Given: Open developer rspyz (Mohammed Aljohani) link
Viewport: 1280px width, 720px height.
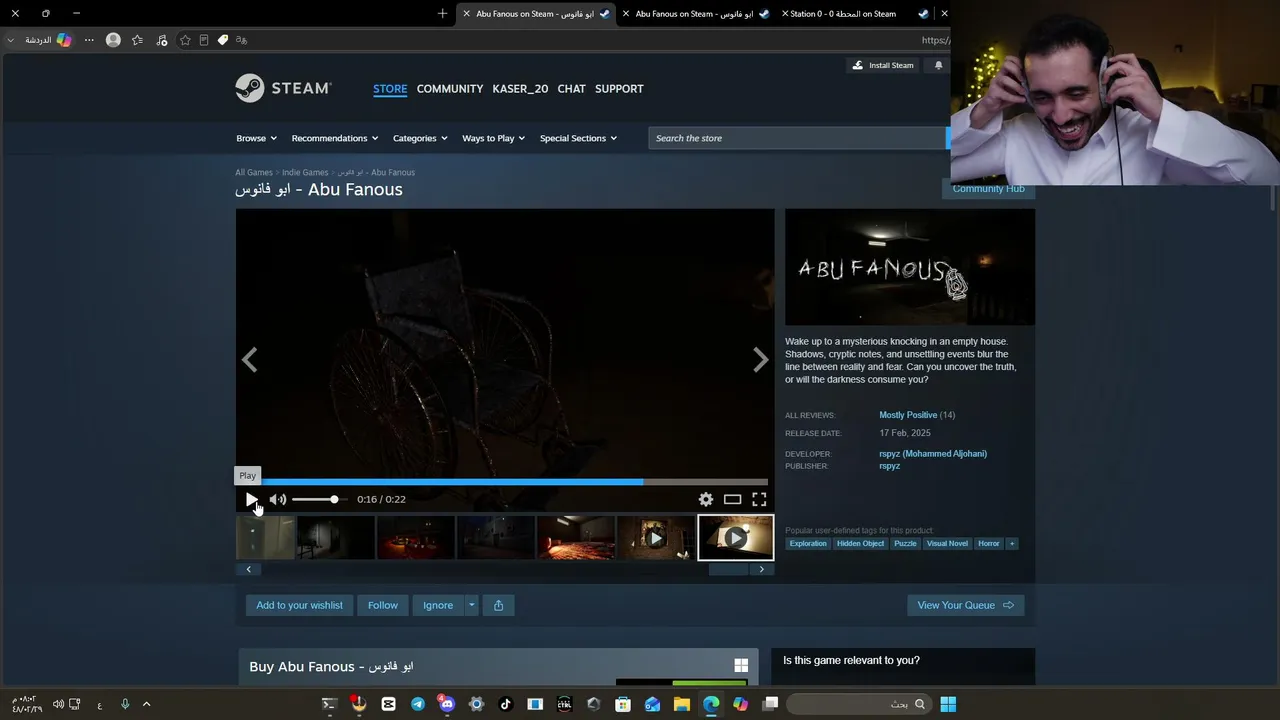Looking at the screenshot, I should 933,454.
